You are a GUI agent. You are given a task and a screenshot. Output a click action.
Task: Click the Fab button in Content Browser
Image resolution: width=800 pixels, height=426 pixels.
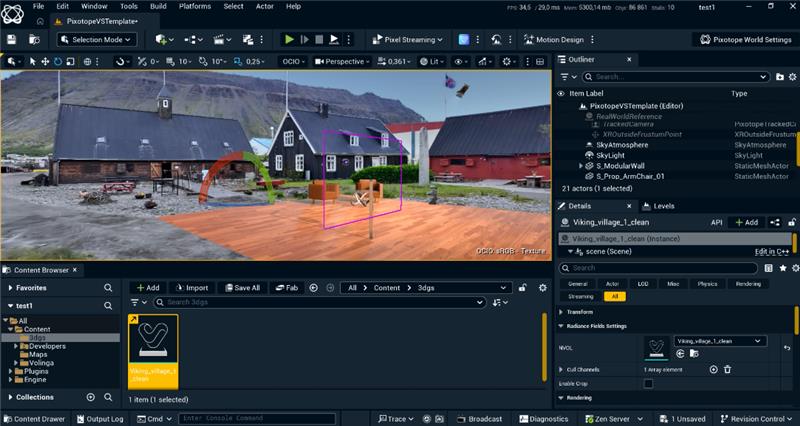pos(286,288)
